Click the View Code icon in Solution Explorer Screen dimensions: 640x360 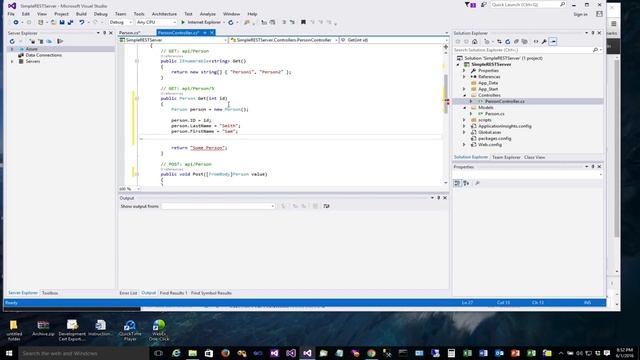point(536,42)
